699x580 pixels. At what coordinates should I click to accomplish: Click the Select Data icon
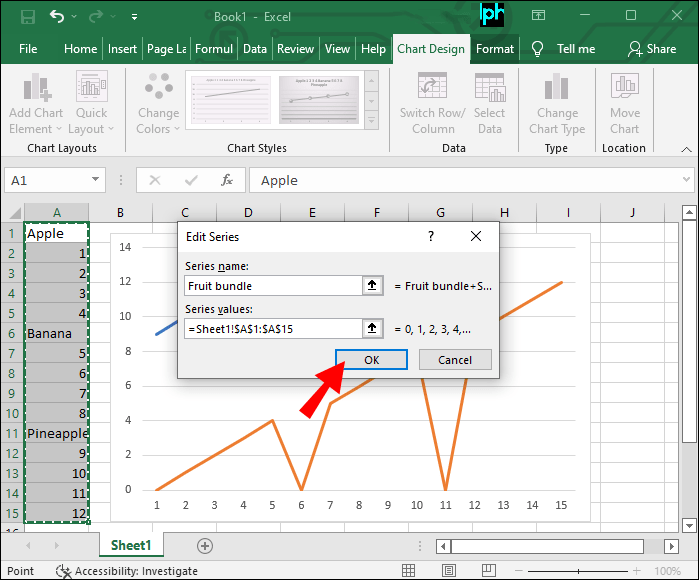[489, 89]
